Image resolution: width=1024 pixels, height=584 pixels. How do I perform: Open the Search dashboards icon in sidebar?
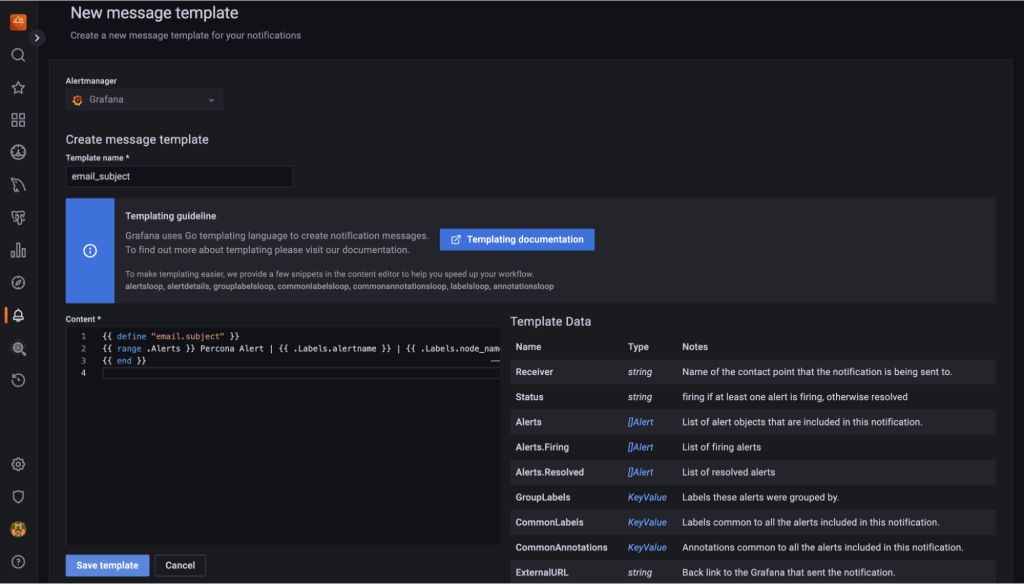point(17,55)
